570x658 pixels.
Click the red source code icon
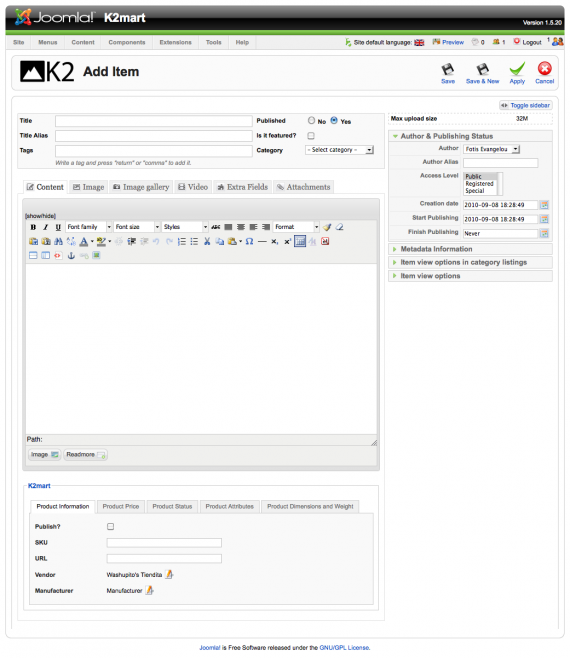[58, 256]
